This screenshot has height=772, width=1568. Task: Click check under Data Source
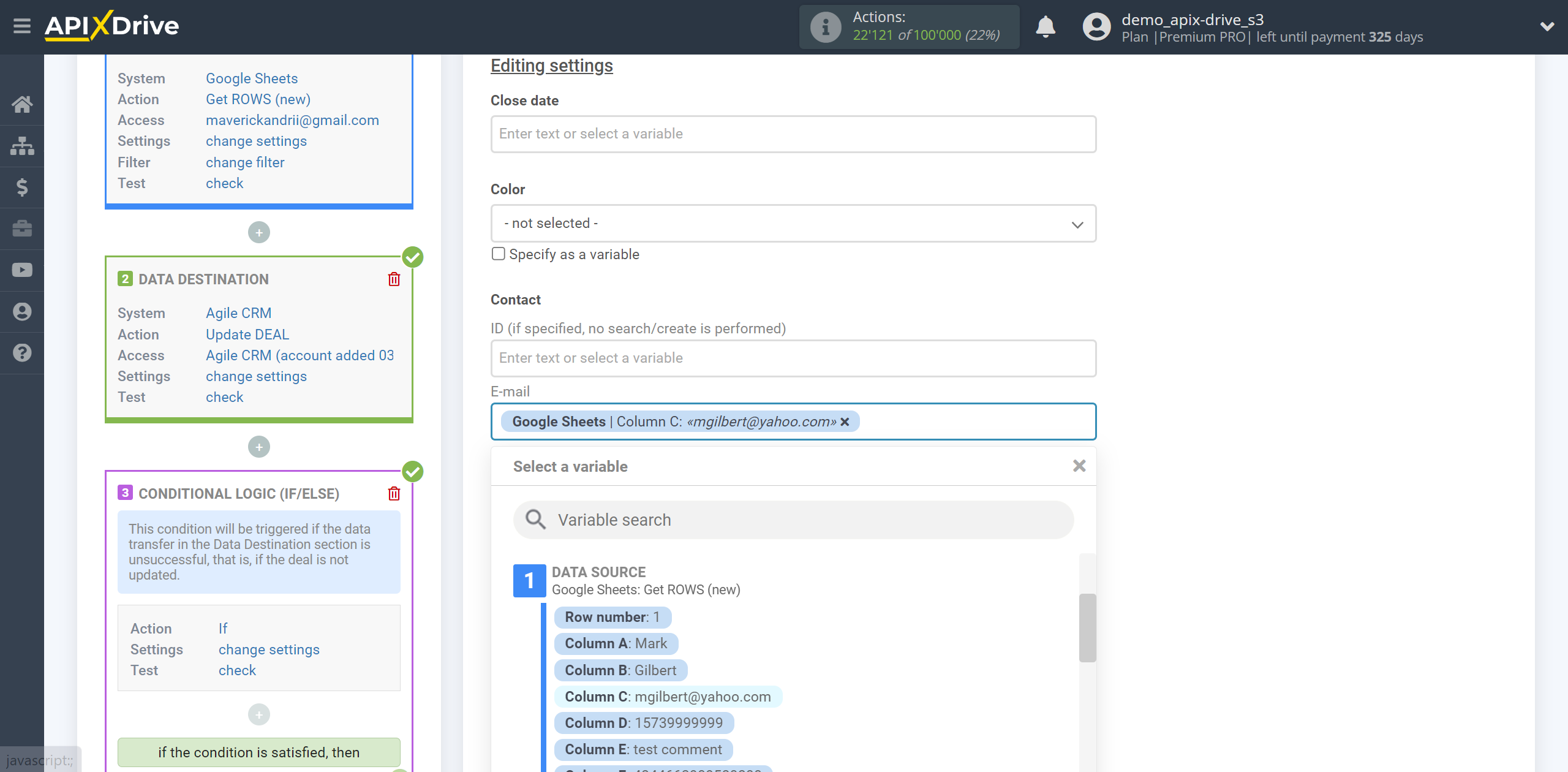224,183
